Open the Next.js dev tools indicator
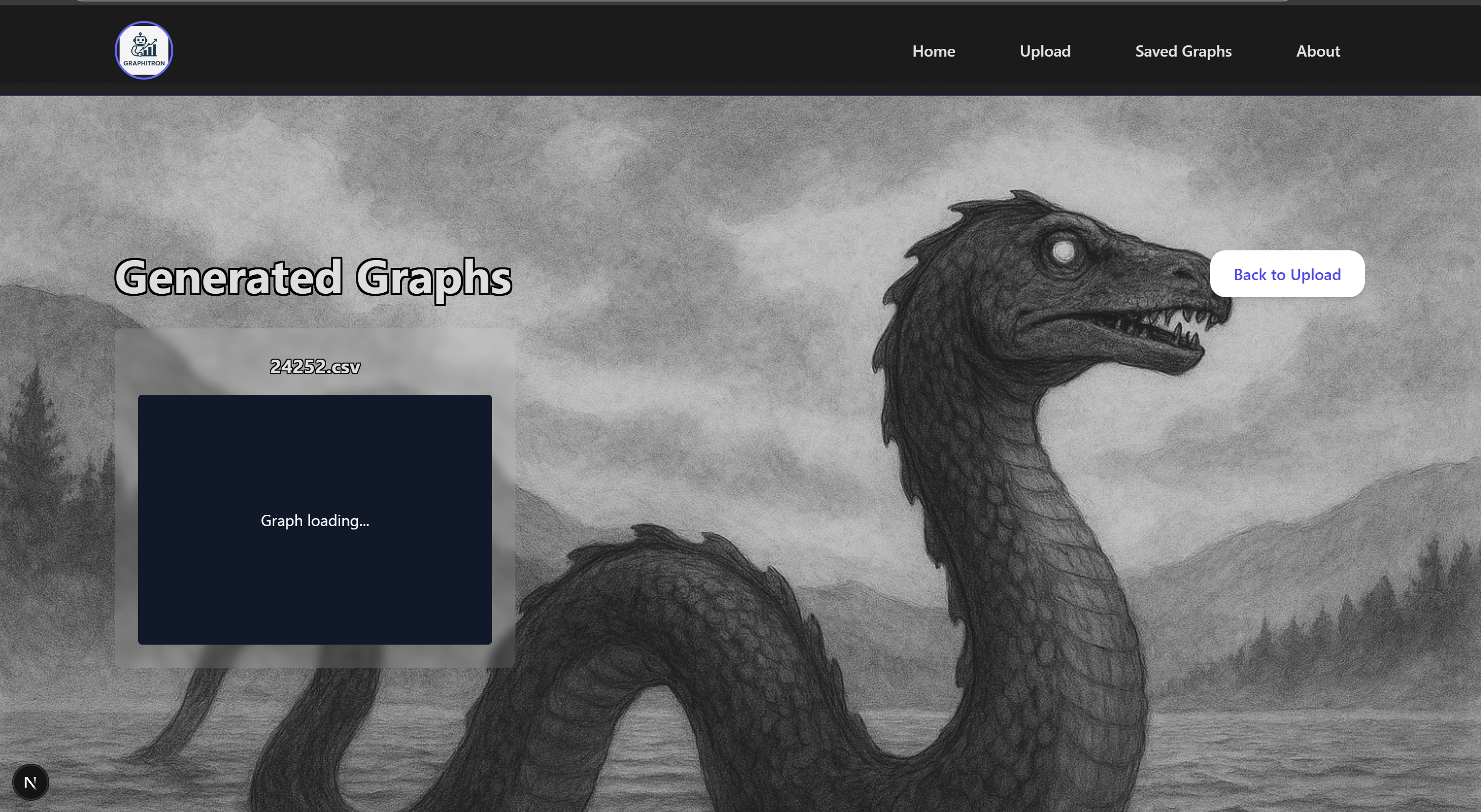 30,782
